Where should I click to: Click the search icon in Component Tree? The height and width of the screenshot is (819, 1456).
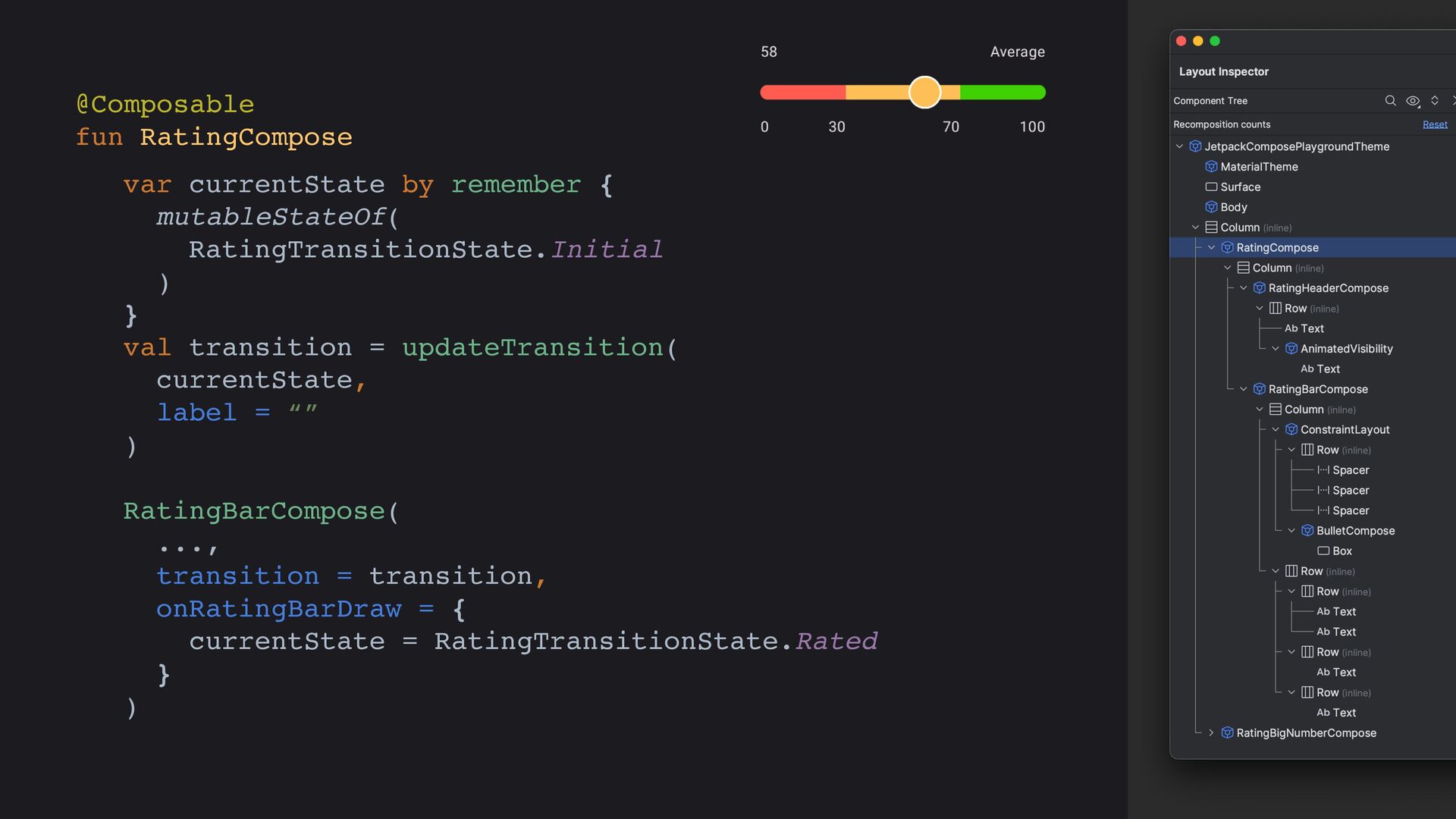(1390, 101)
